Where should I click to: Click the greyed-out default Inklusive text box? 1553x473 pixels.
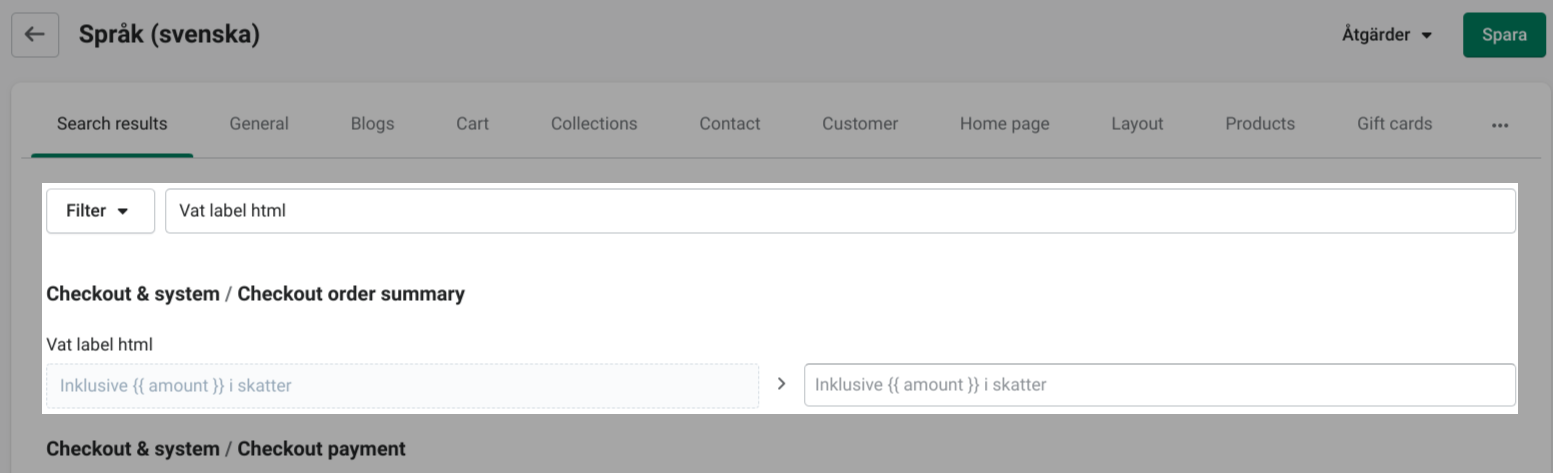[x=402, y=385]
